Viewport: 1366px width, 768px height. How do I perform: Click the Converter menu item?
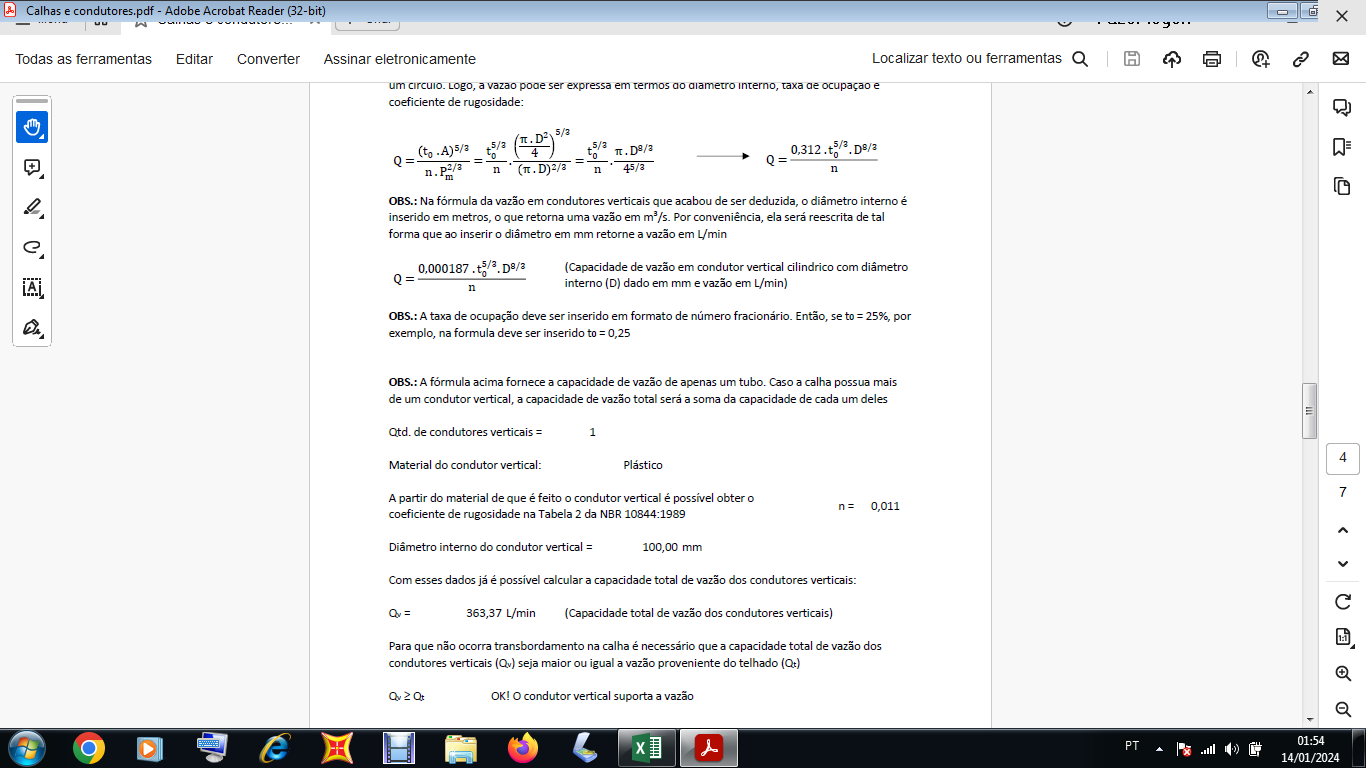(268, 59)
